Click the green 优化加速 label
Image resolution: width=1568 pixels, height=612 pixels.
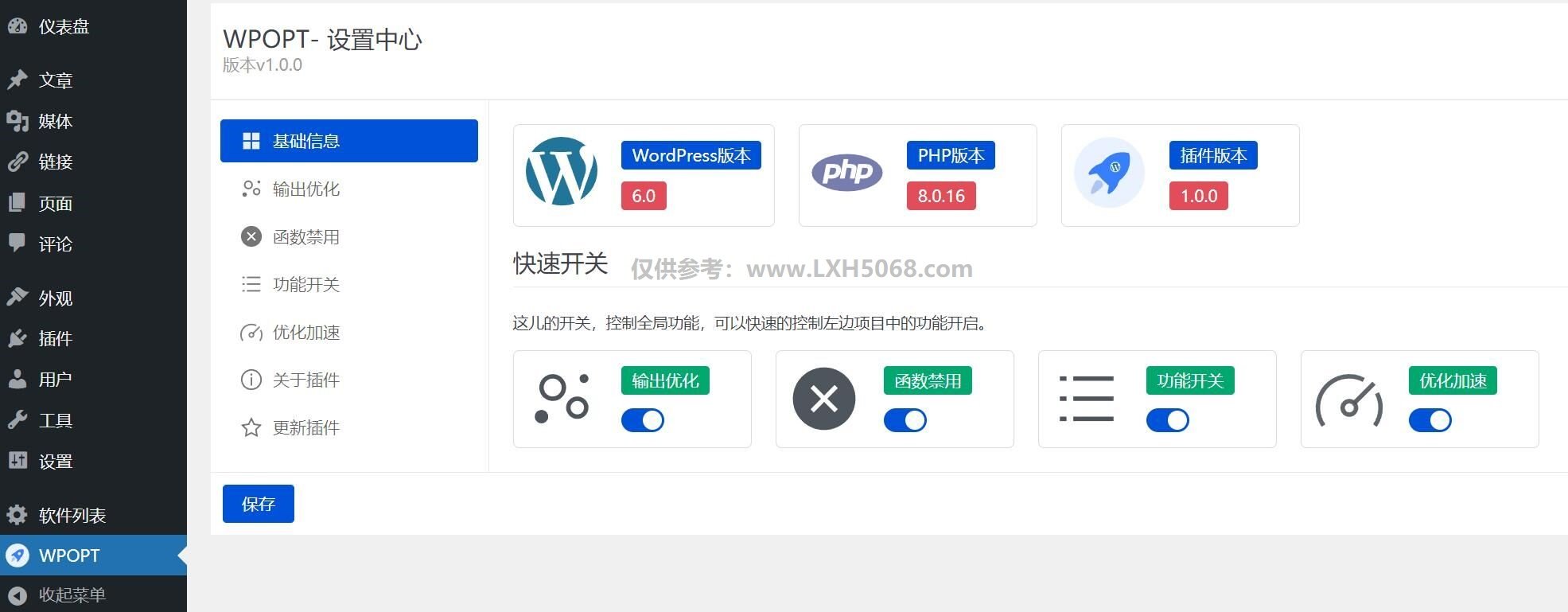coord(1453,380)
